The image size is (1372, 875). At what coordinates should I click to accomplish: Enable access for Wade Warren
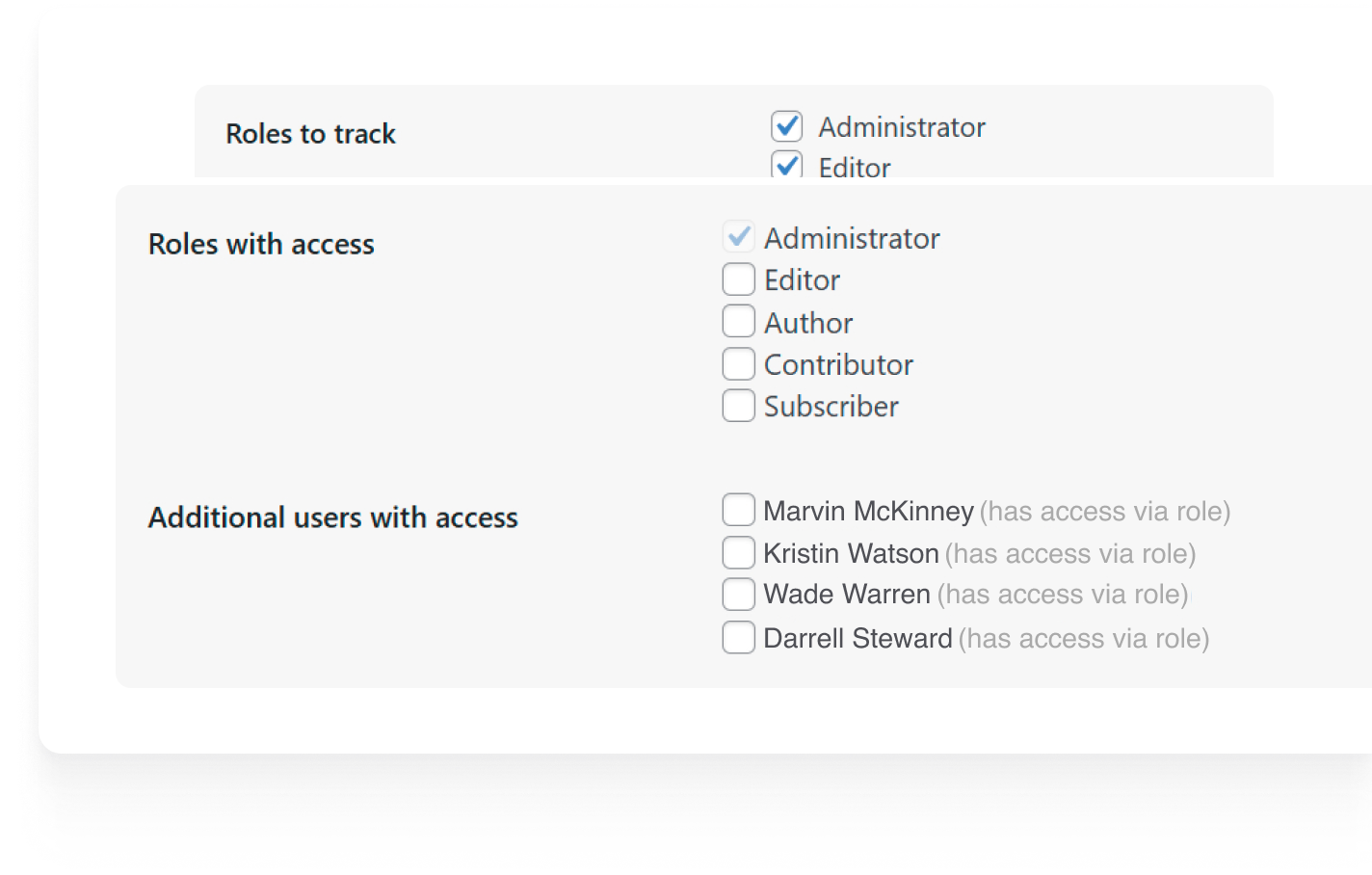click(738, 594)
